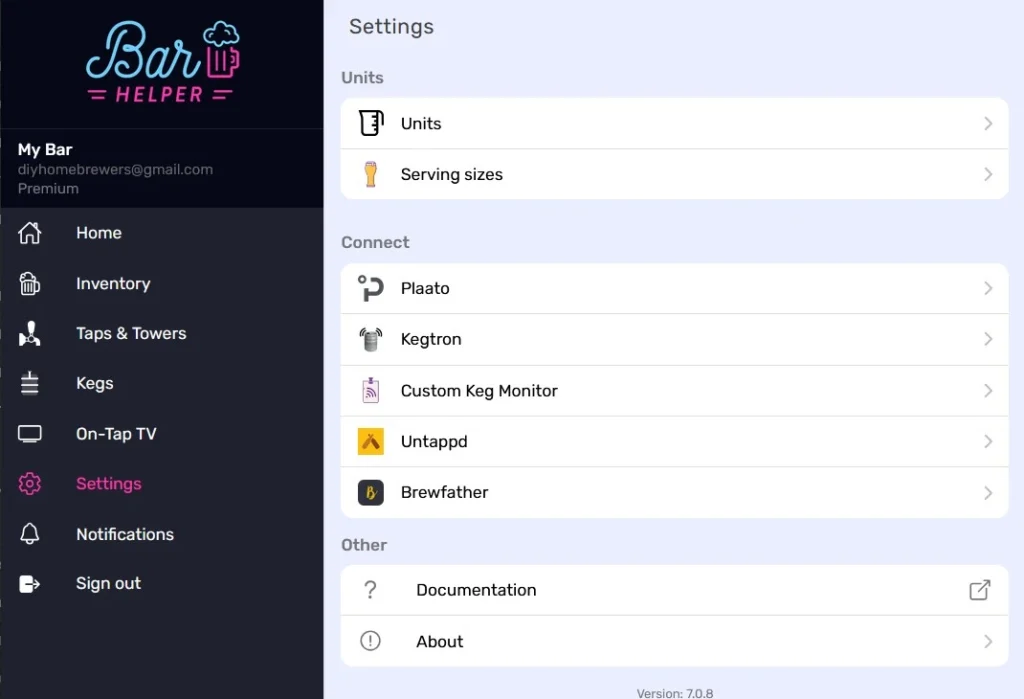Click the Bar Helper logo

click(162, 64)
